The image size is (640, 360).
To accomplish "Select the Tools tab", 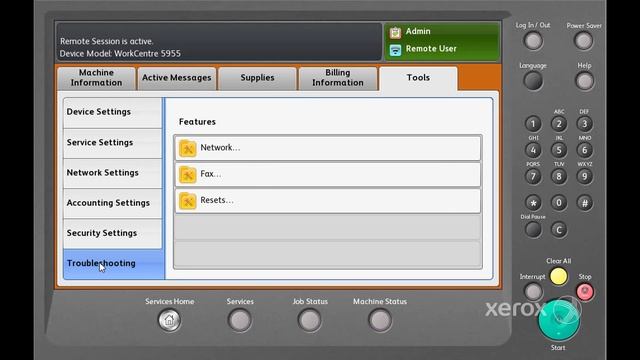I will point(418,78).
